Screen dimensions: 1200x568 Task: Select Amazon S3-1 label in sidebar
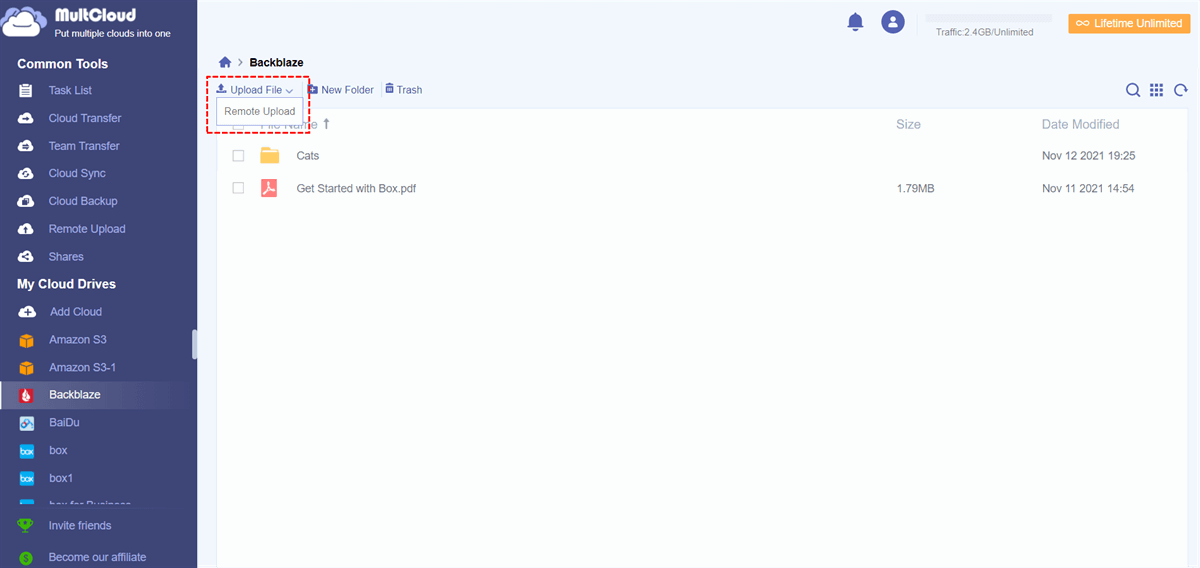pyautogui.click(x=83, y=368)
